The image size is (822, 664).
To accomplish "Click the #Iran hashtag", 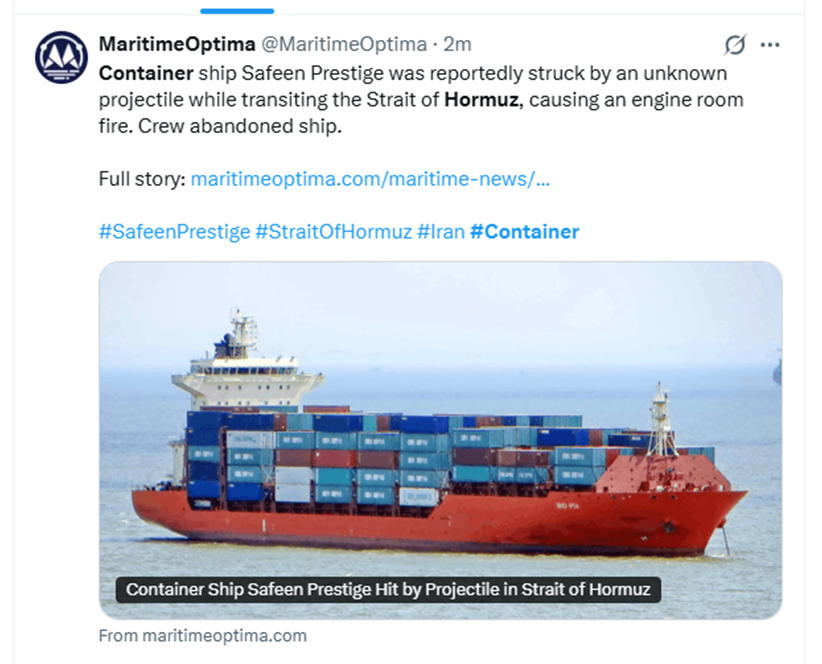I will [441, 232].
